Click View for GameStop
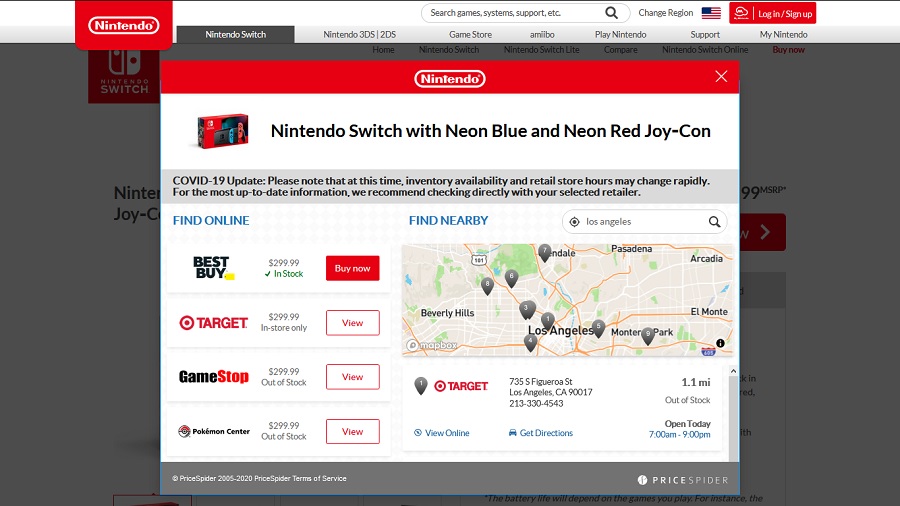The image size is (900, 506). 352,377
